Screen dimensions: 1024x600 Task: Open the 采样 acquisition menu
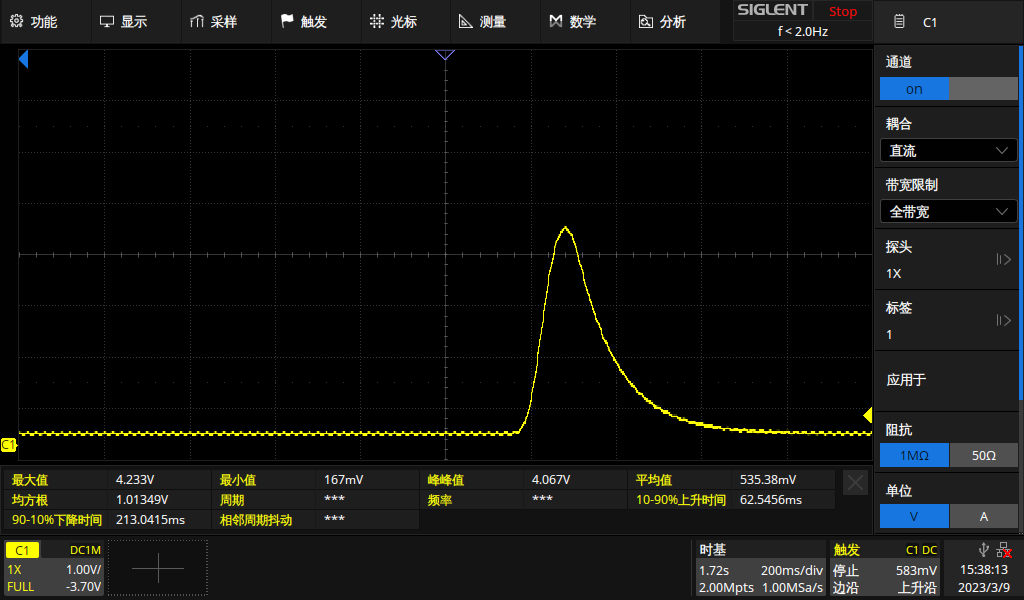[x=213, y=21]
